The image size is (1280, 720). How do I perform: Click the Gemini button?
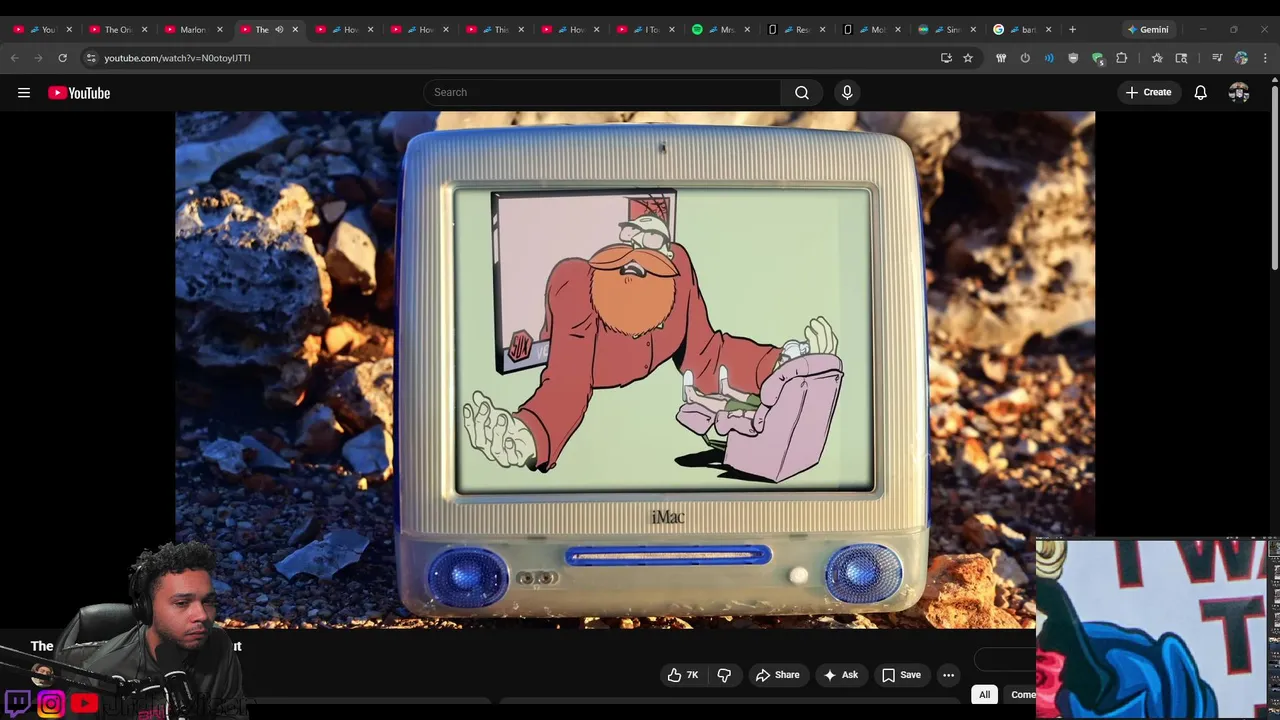(x=1147, y=29)
